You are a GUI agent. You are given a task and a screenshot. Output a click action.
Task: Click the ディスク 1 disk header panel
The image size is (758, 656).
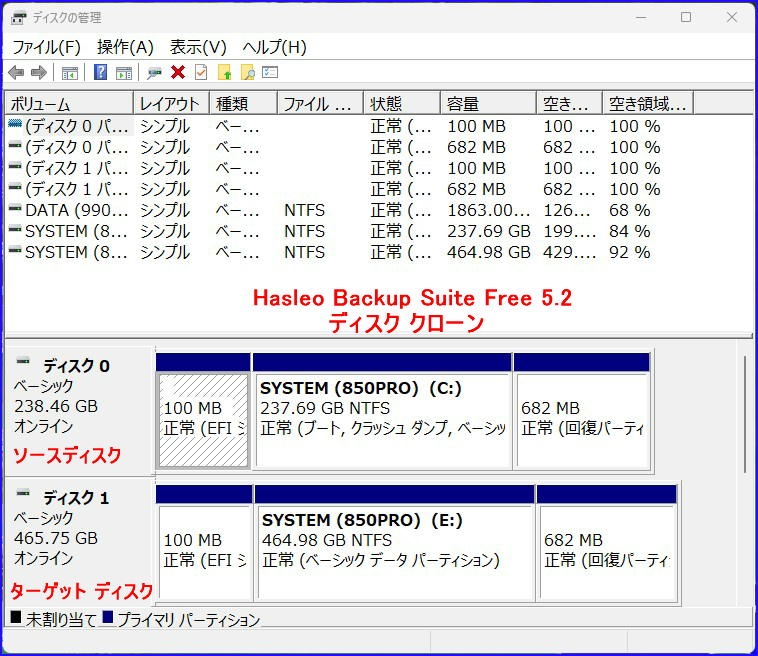click(x=80, y=541)
